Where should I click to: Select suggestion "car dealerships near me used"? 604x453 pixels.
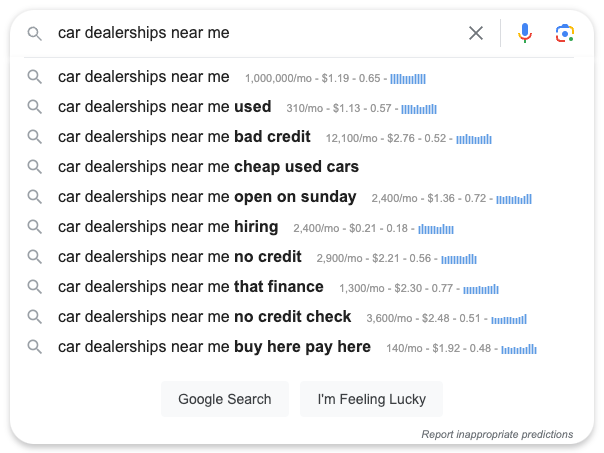(x=164, y=107)
